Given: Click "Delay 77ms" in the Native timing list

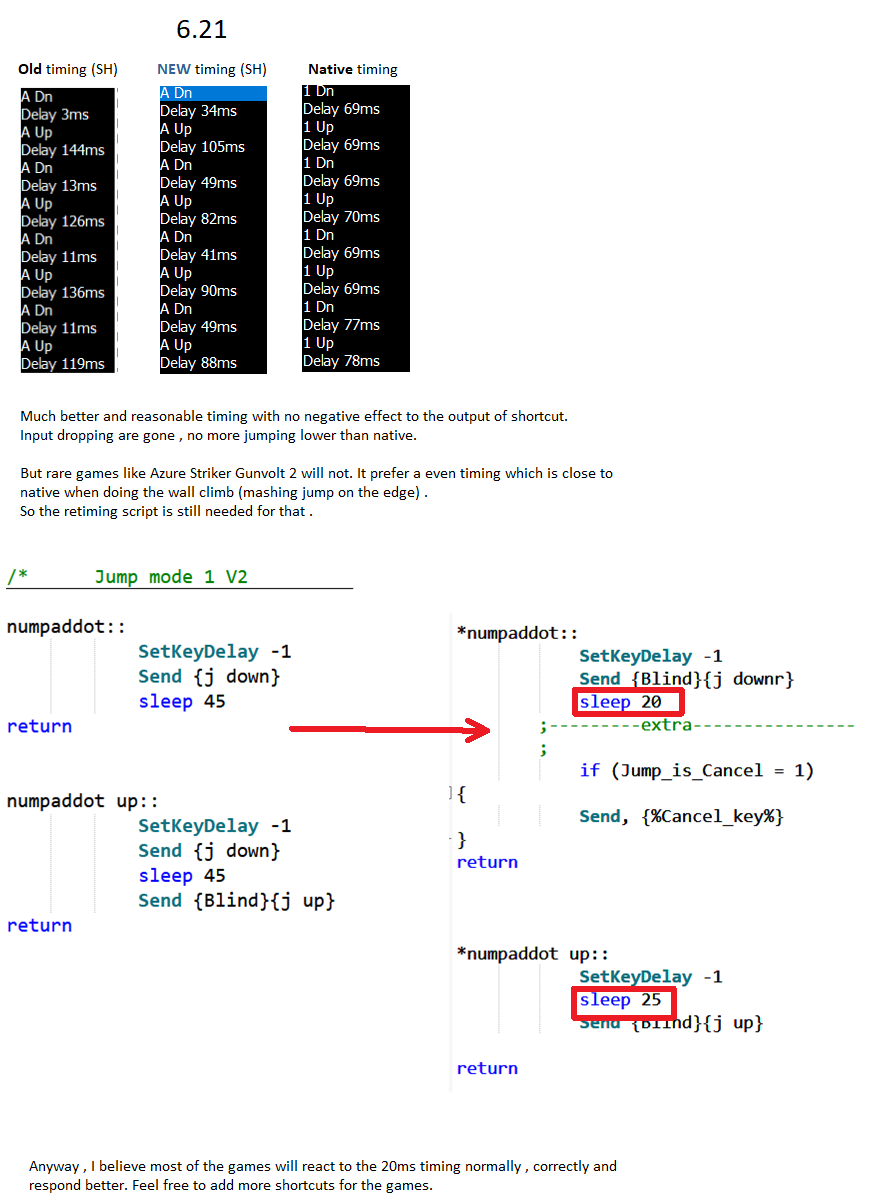Looking at the screenshot, I should coord(342,325).
